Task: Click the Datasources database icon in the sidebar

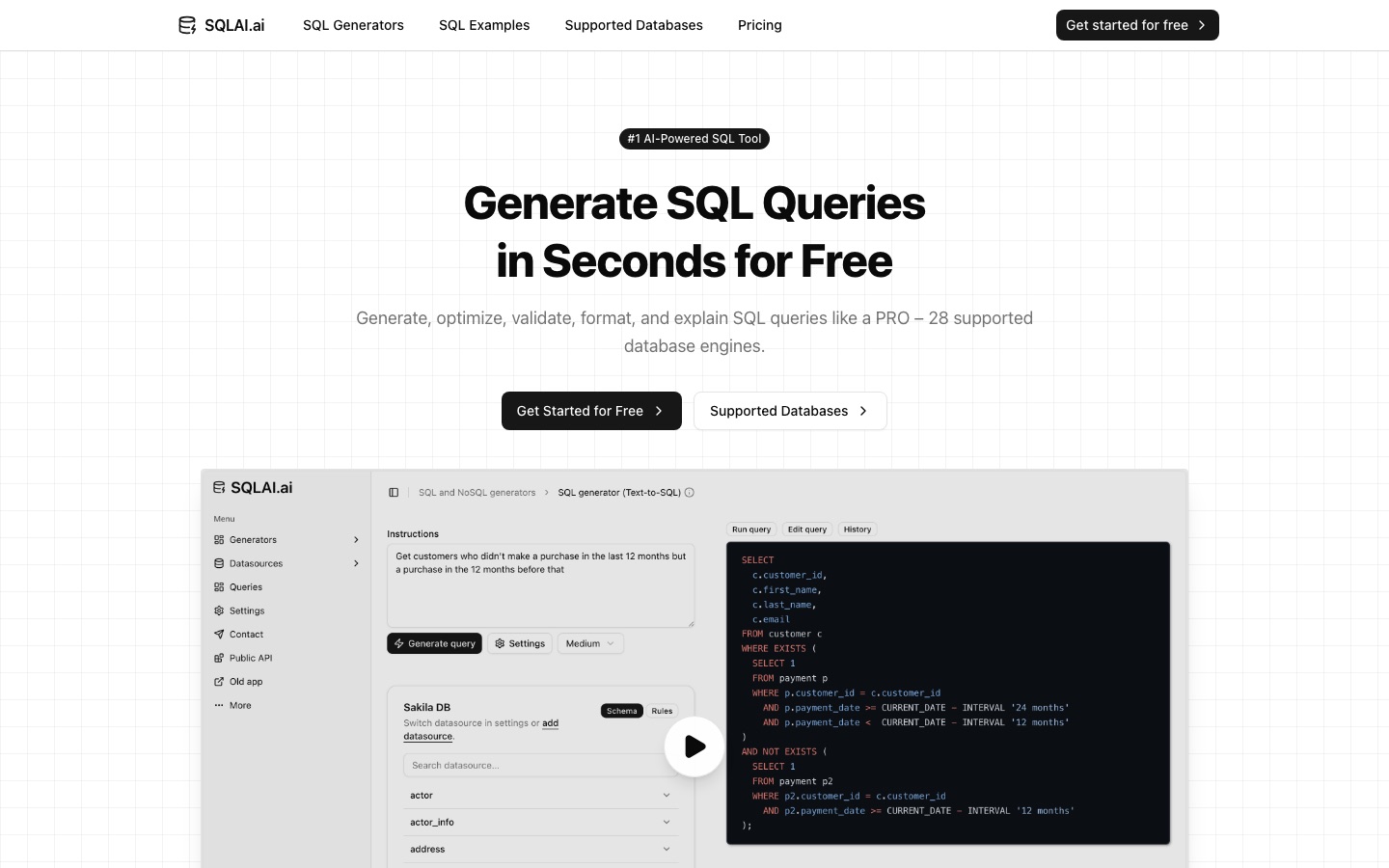Action: (x=219, y=563)
